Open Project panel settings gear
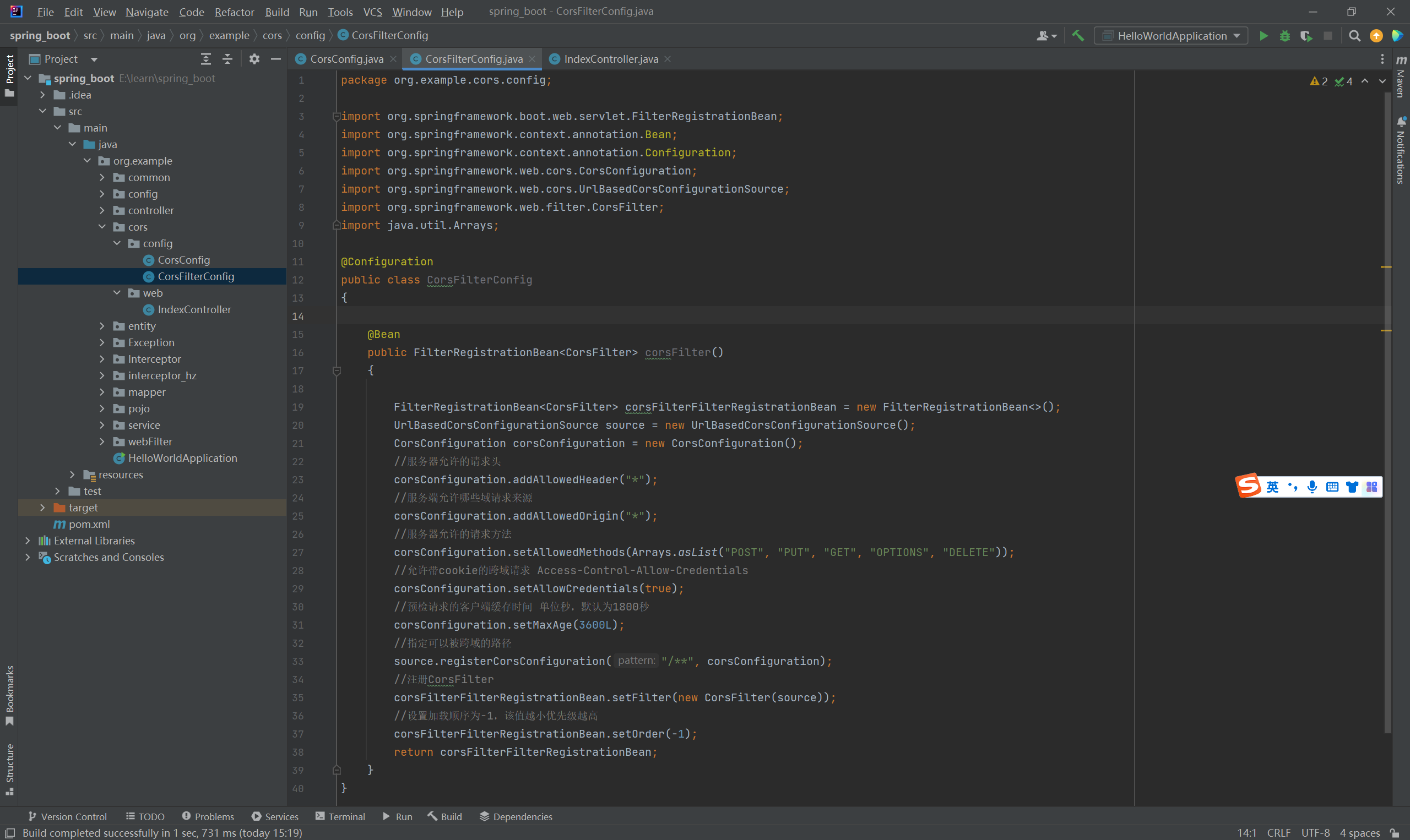The image size is (1410, 840). coord(254,59)
